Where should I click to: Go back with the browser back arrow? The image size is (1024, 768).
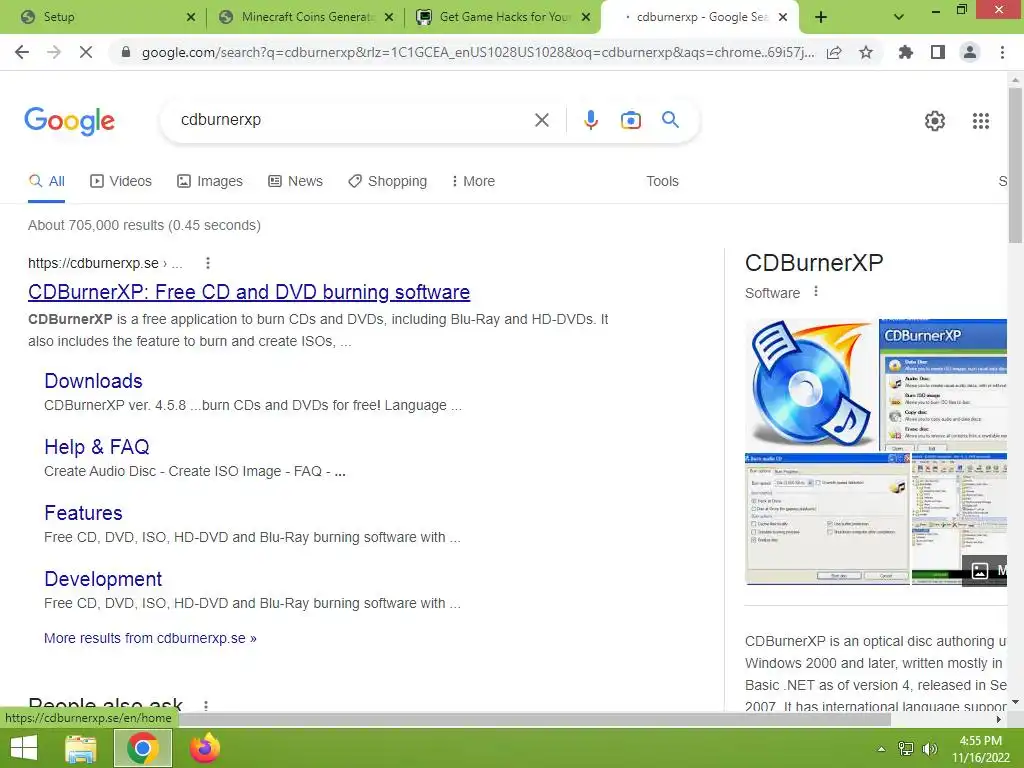(22, 52)
